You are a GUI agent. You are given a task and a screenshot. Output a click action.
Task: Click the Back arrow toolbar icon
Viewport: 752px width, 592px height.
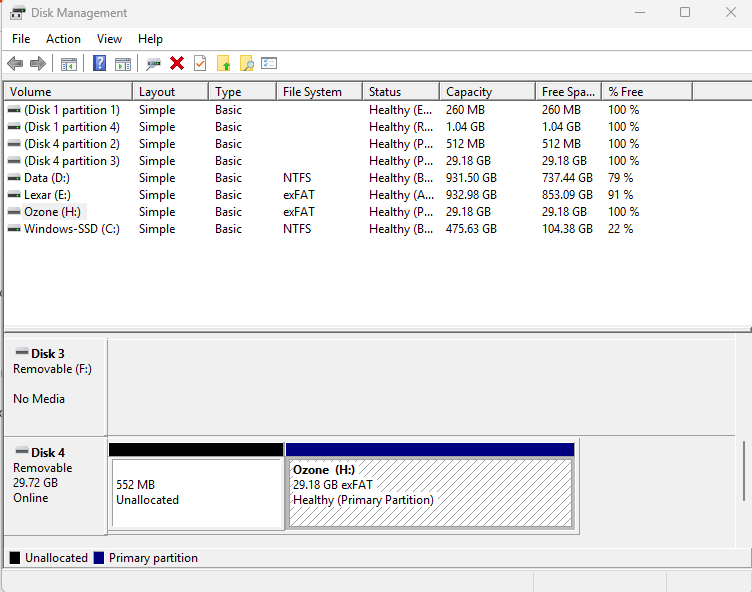point(15,63)
